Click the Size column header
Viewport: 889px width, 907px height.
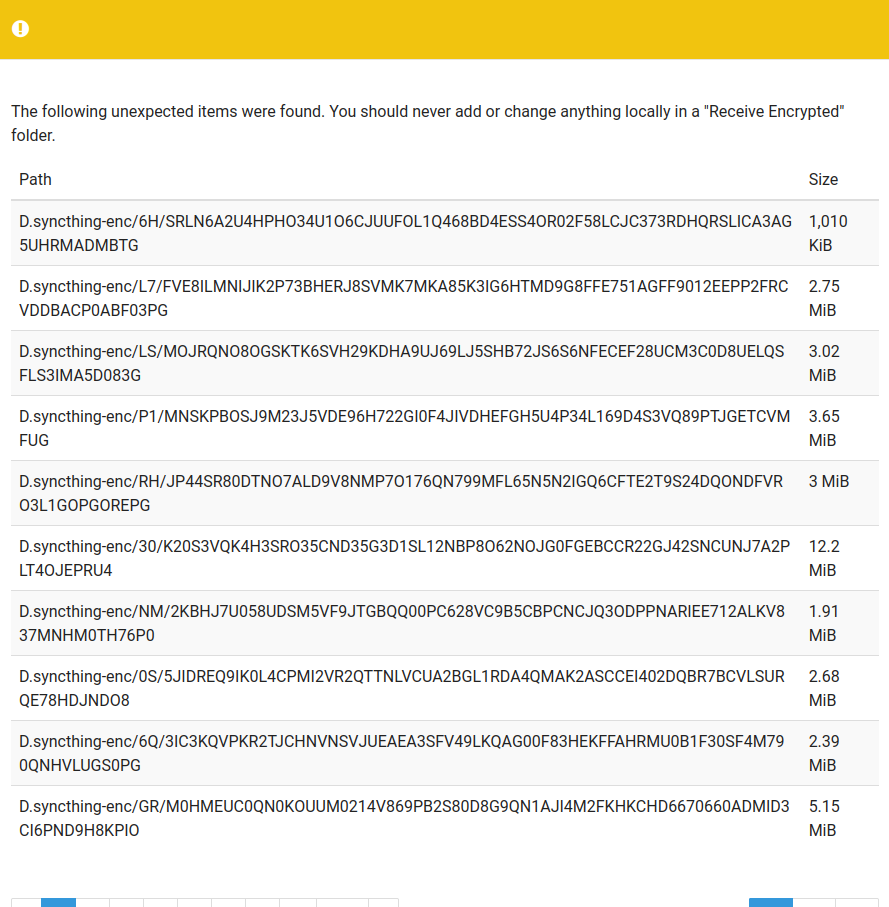coord(823,179)
